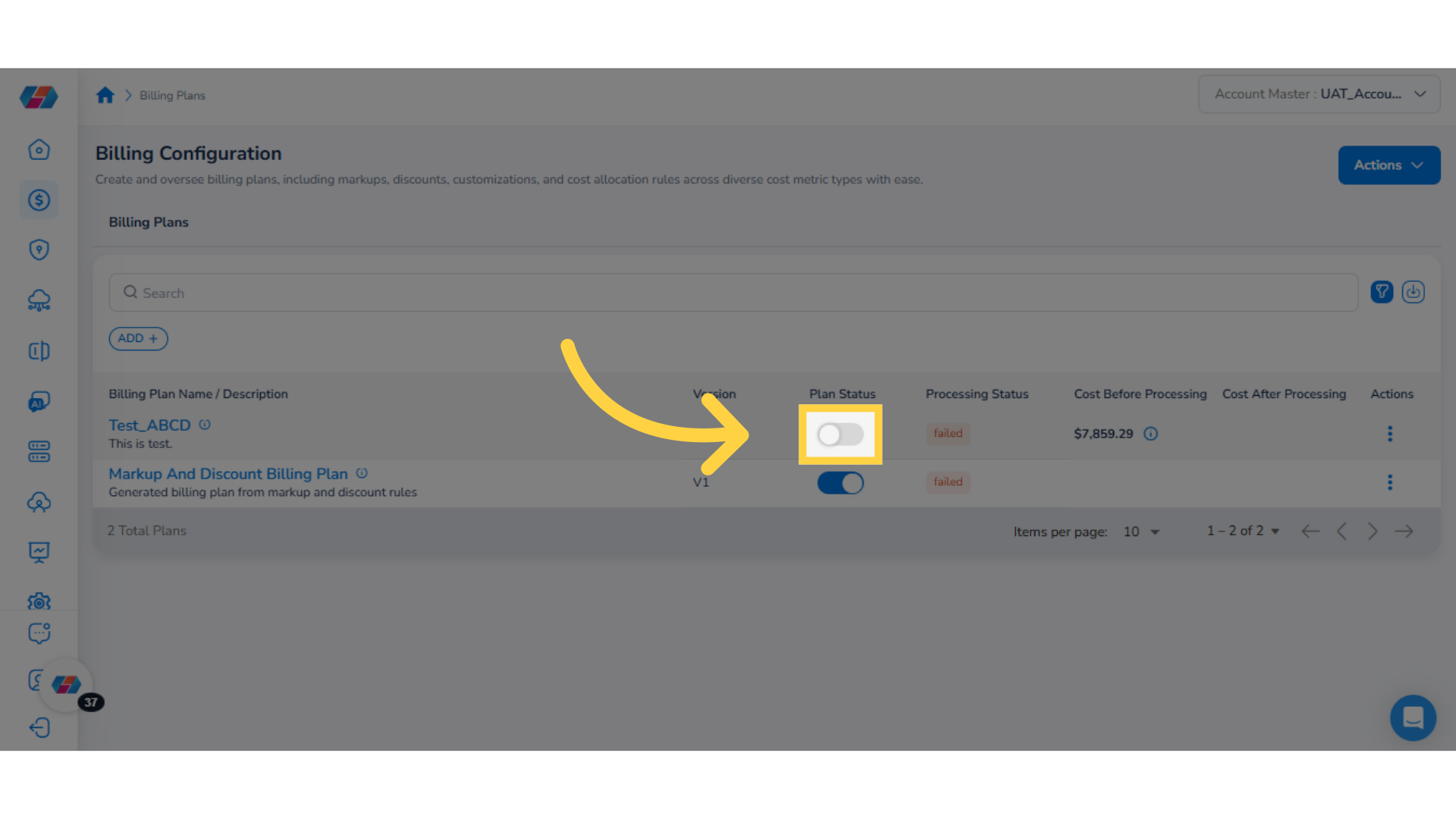This screenshot has width=1456, height=819.
Task: Click failed status badge for Markup And Discount plan
Action: point(948,482)
